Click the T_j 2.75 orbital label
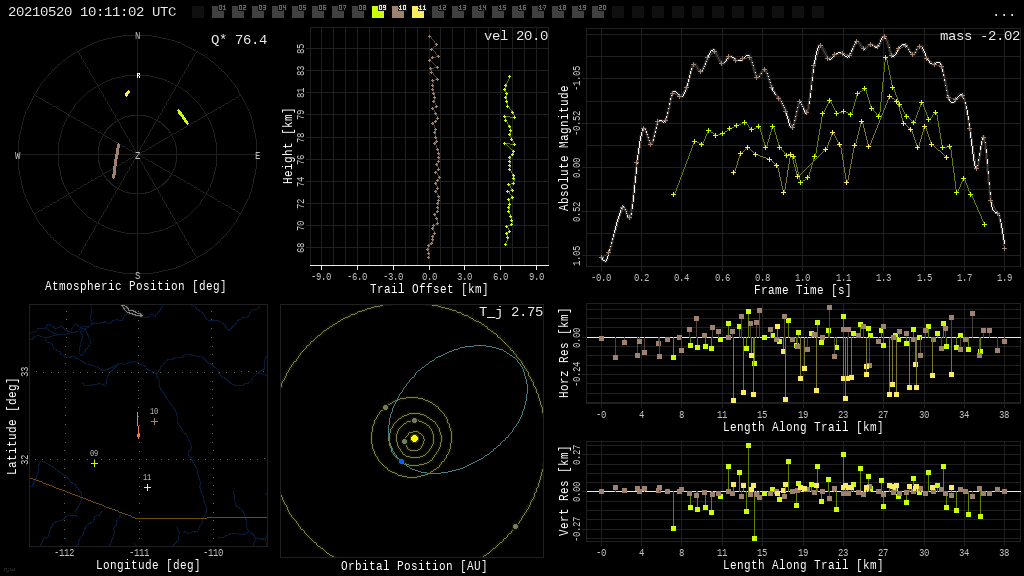Viewport: 1024px width, 576px height. [510, 312]
